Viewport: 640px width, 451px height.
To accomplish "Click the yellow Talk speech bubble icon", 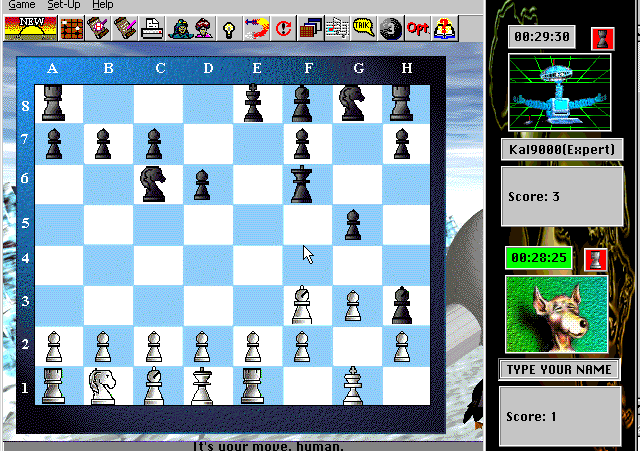I will click(363, 27).
